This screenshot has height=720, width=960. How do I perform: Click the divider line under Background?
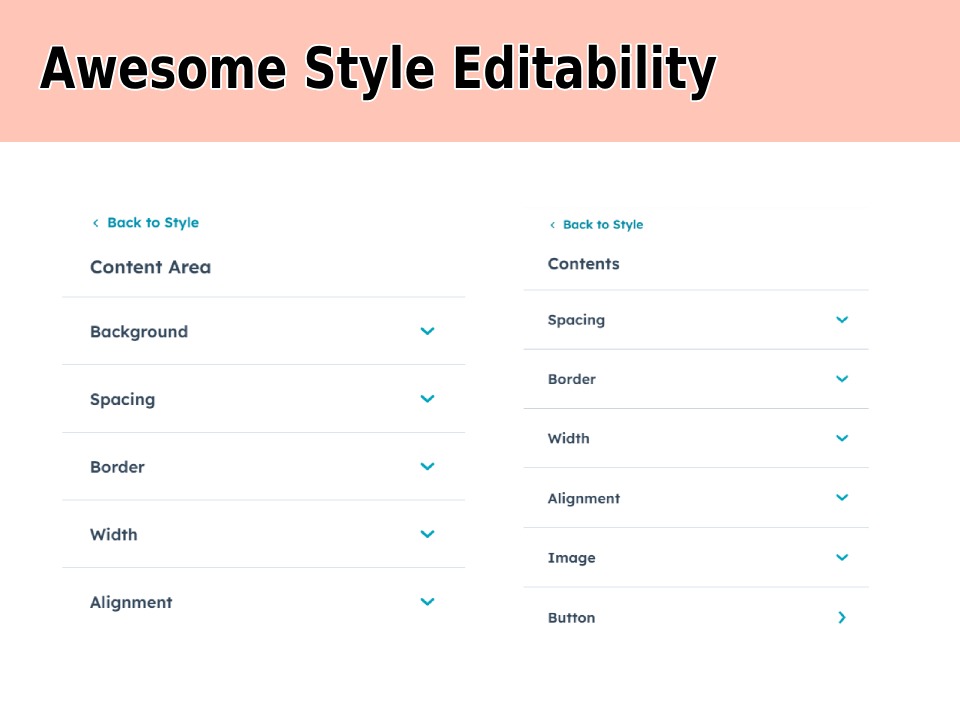263,364
